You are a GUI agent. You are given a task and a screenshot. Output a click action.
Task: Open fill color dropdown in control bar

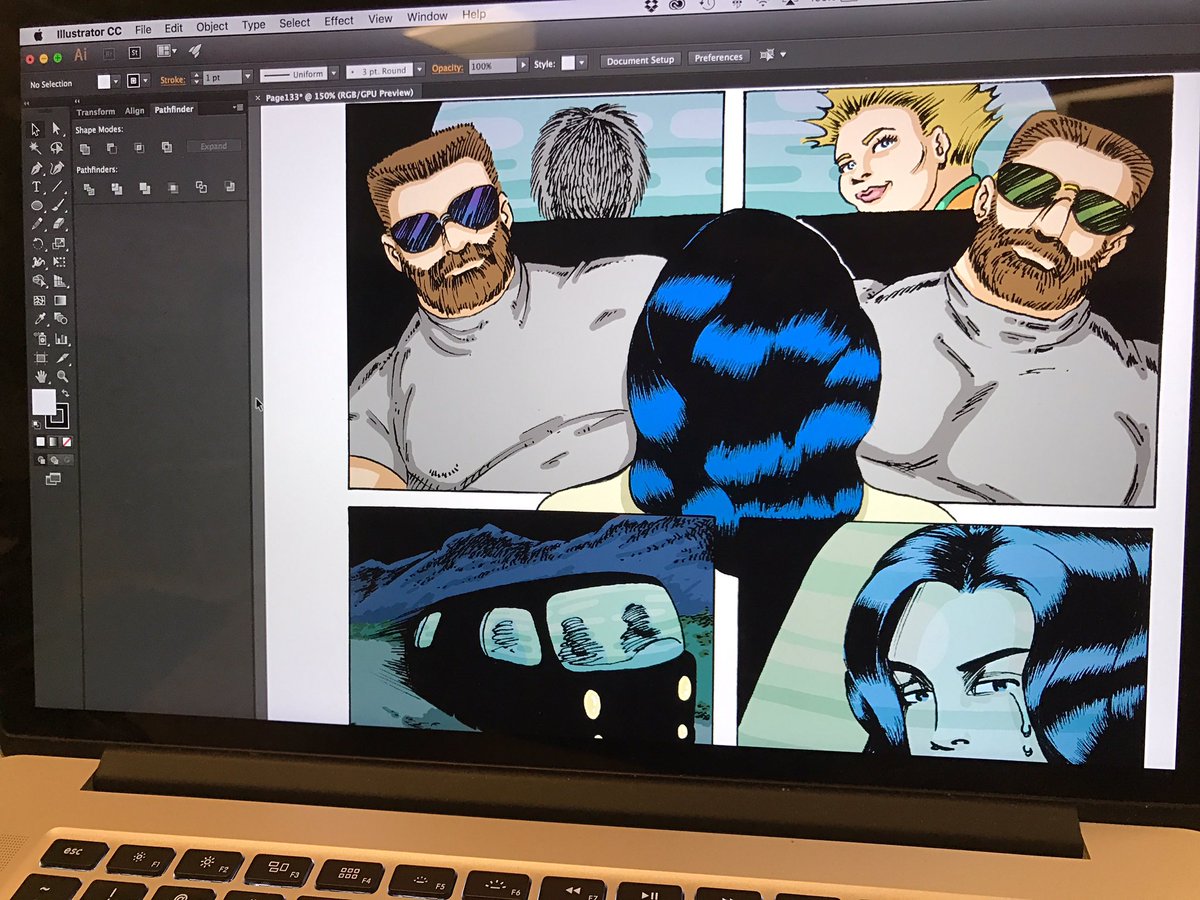(115, 80)
